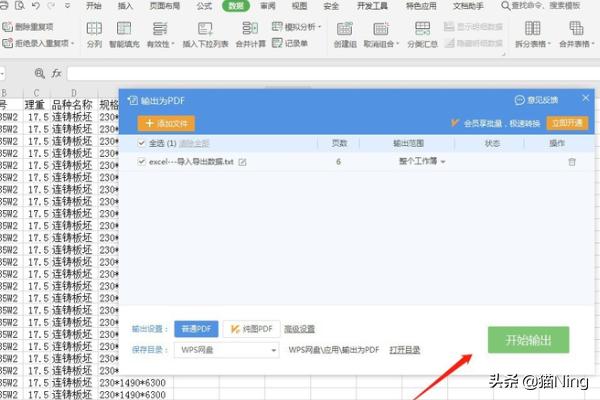The width and height of the screenshot is (600, 400).
Task: Click the zoom magnifier icon beside fx
Action: 39,74
